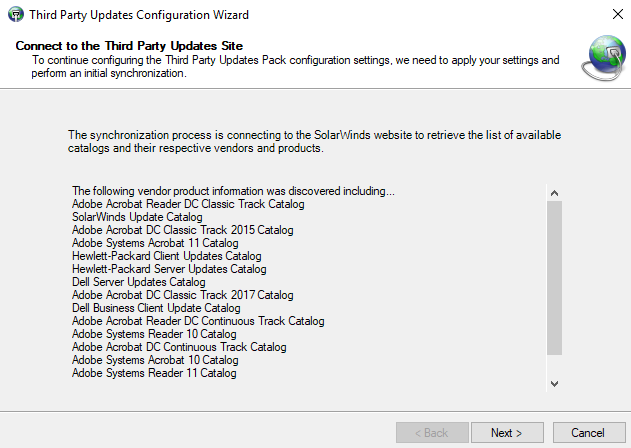This screenshot has height=448, width=631.
Task: Click the Dell Server Updates Catalog line
Action: tap(138, 282)
